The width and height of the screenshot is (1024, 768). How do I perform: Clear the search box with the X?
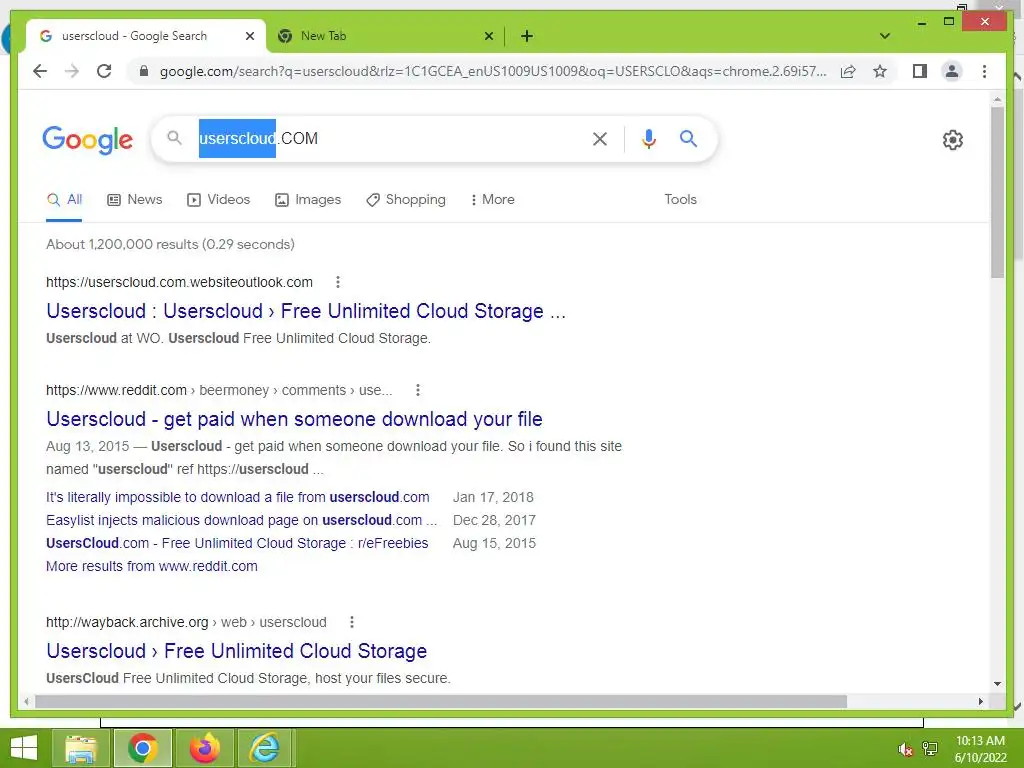click(x=600, y=138)
